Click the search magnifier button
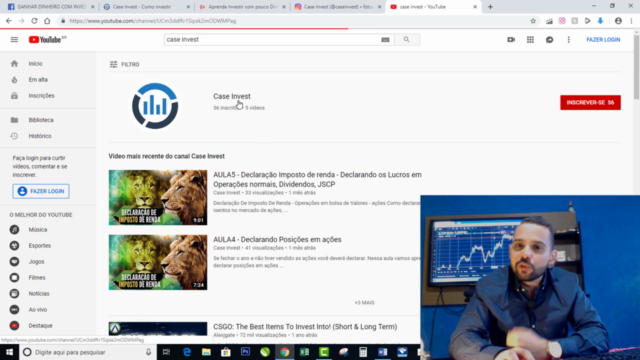The width and height of the screenshot is (640, 360). (407, 40)
